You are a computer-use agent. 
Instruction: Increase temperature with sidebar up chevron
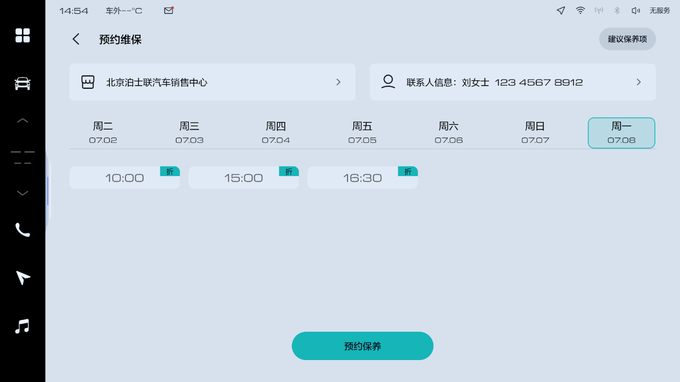pyautogui.click(x=23, y=121)
